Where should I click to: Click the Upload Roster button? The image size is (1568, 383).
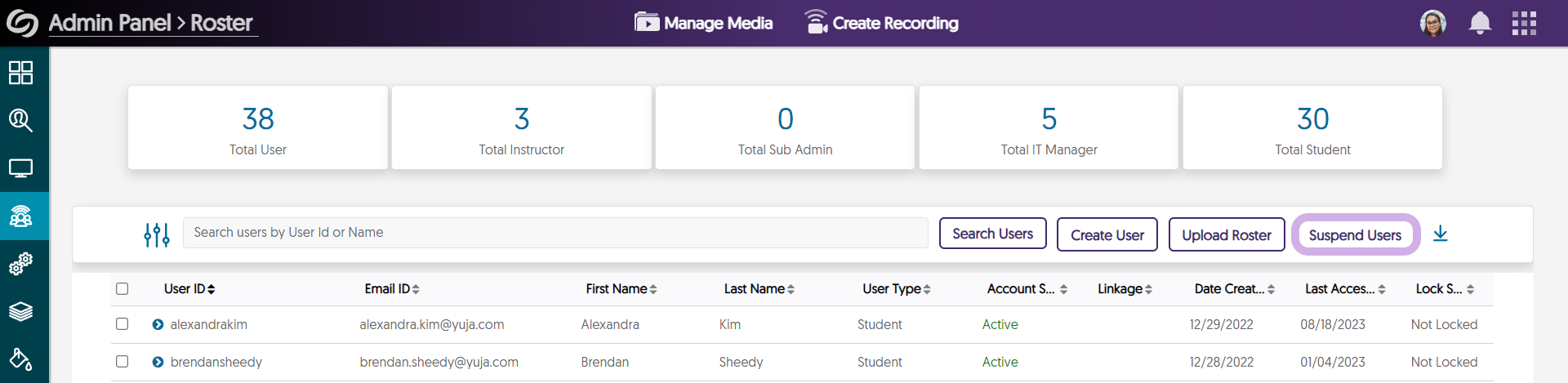pos(1226,235)
